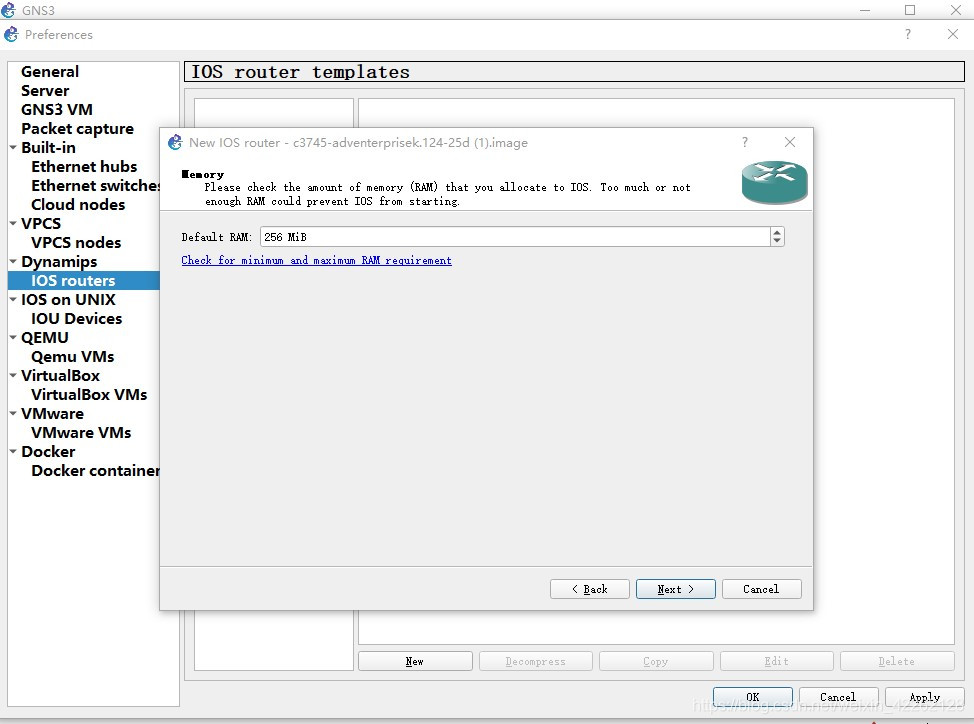Select Ethernet hubs in the sidebar
This screenshot has width=974, height=724.
coord(84,166)
